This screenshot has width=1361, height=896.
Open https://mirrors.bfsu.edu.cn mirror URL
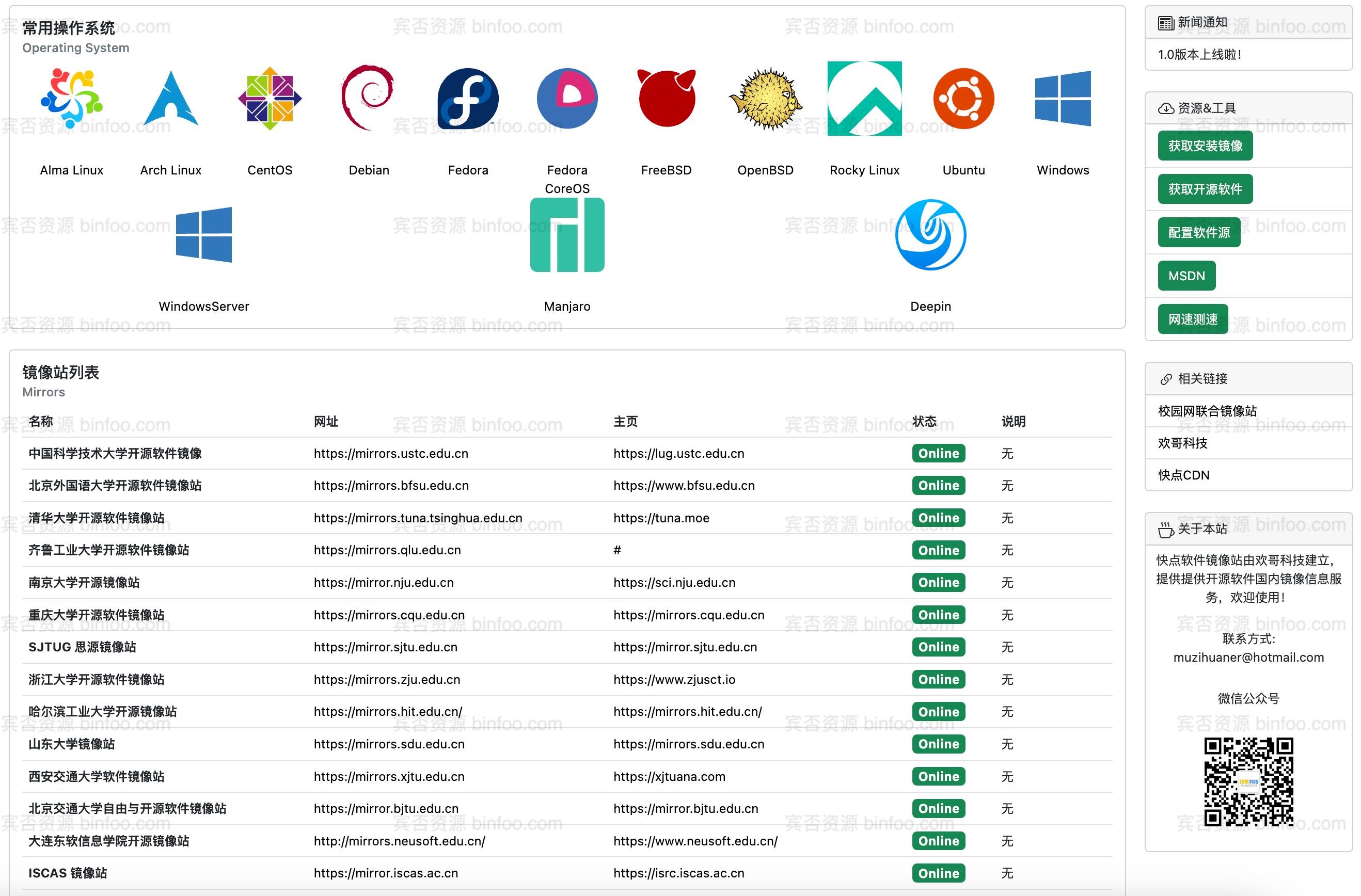[x=391, y=486]
